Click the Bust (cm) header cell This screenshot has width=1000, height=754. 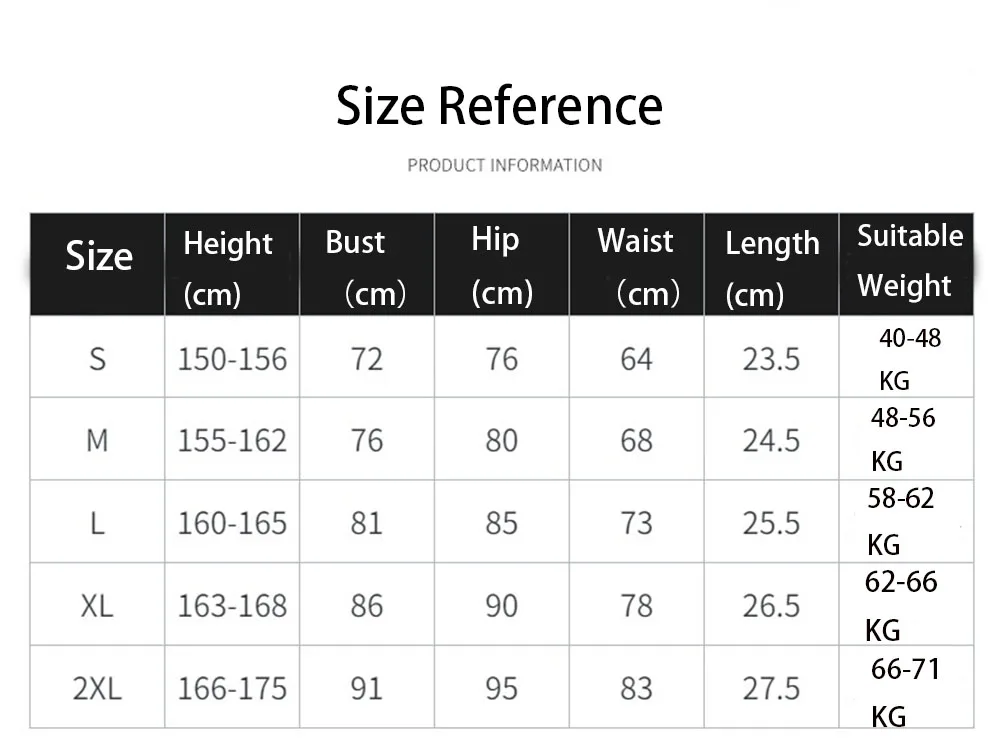367,264
